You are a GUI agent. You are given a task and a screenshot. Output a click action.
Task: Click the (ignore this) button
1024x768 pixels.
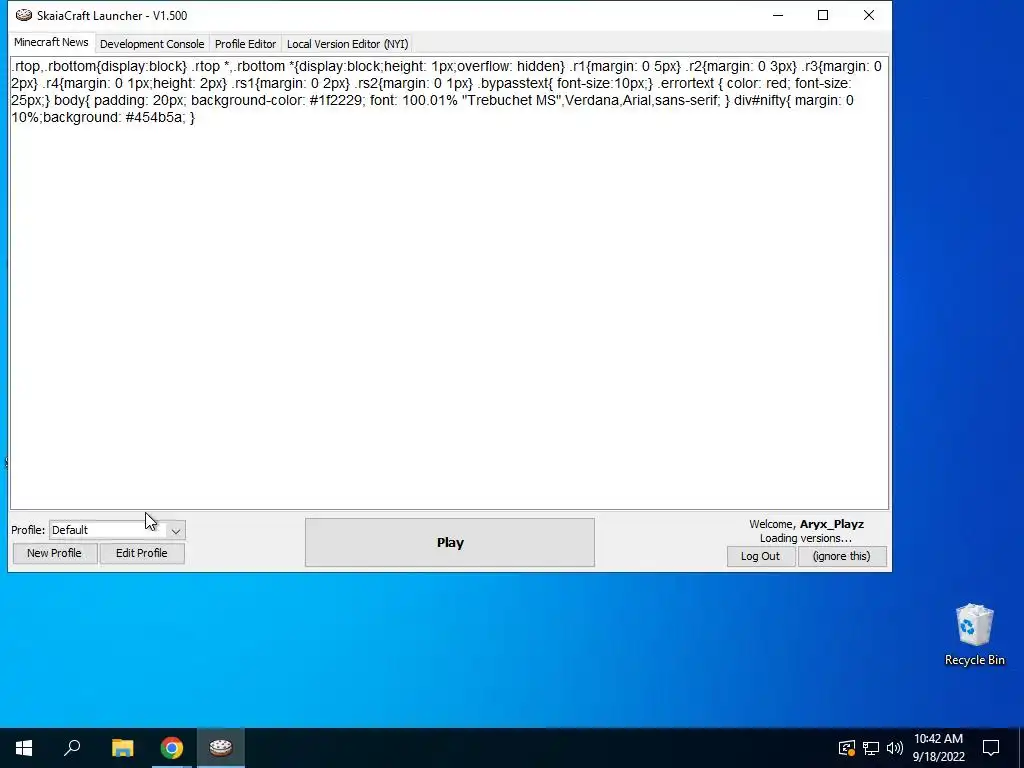click(x=841, y=556)
